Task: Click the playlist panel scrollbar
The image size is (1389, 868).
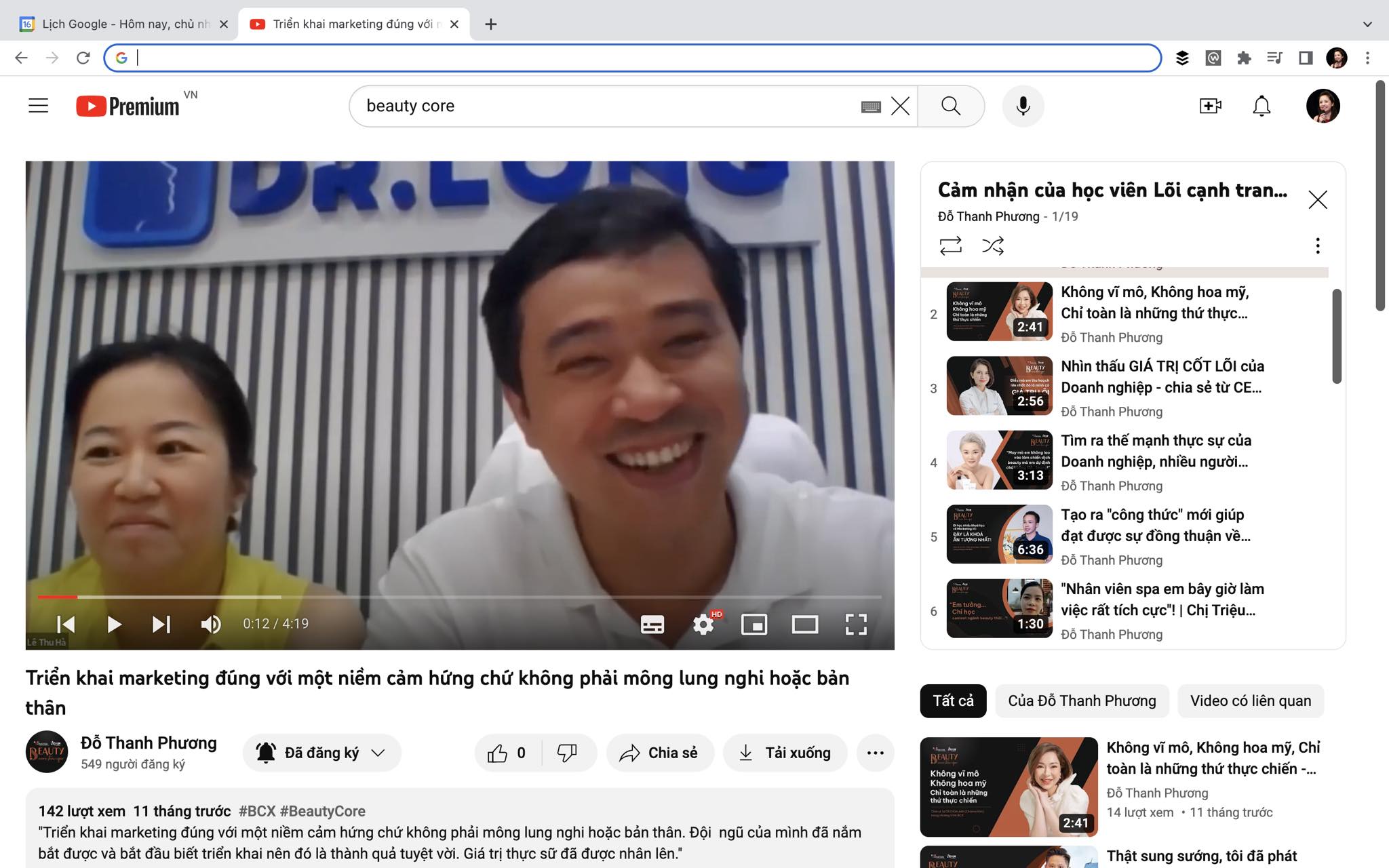Action: (x=1337, y=336)
